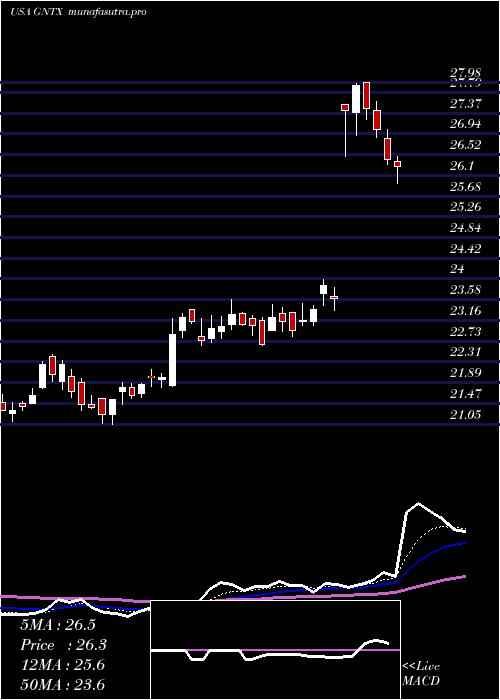The image size is (500, 700).
Task: Click the 25.68 price axis label
Action: tap(465, 187)
